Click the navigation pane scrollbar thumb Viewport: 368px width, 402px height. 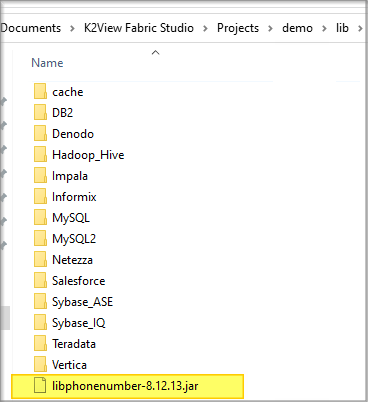tap(5, 318)
